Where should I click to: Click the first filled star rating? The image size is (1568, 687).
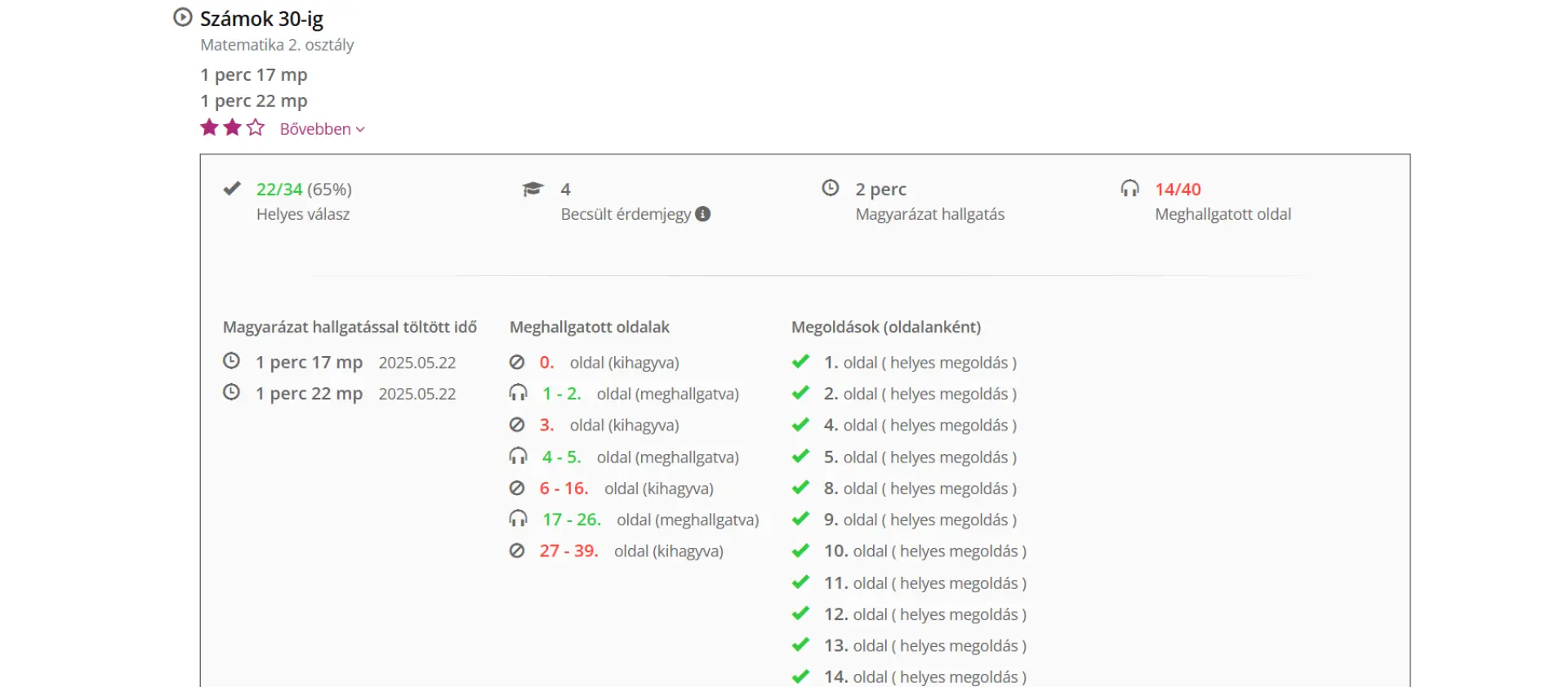209,127
